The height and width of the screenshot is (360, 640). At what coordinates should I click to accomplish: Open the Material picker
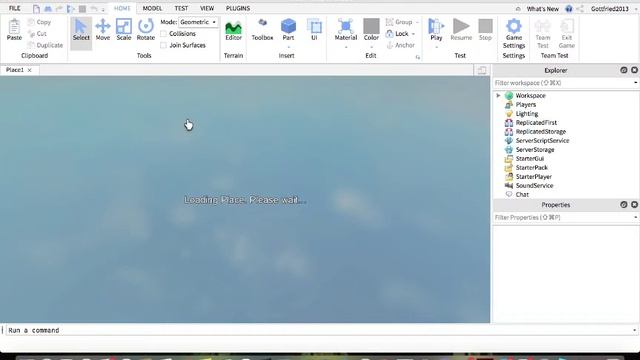click(346, 30)
